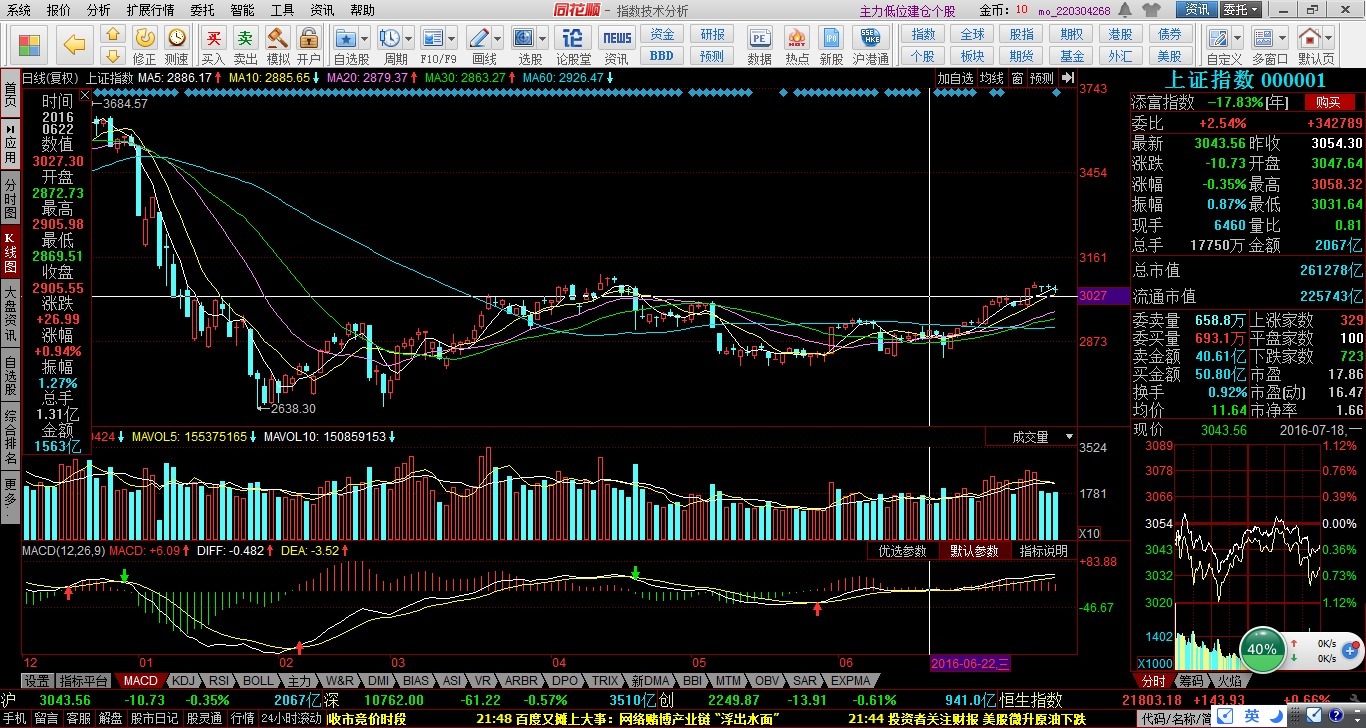This screenshot has height=728, width=1366.
Task: Toggle 默认参数 default parameters for MACD
Action: click(974, 551)
